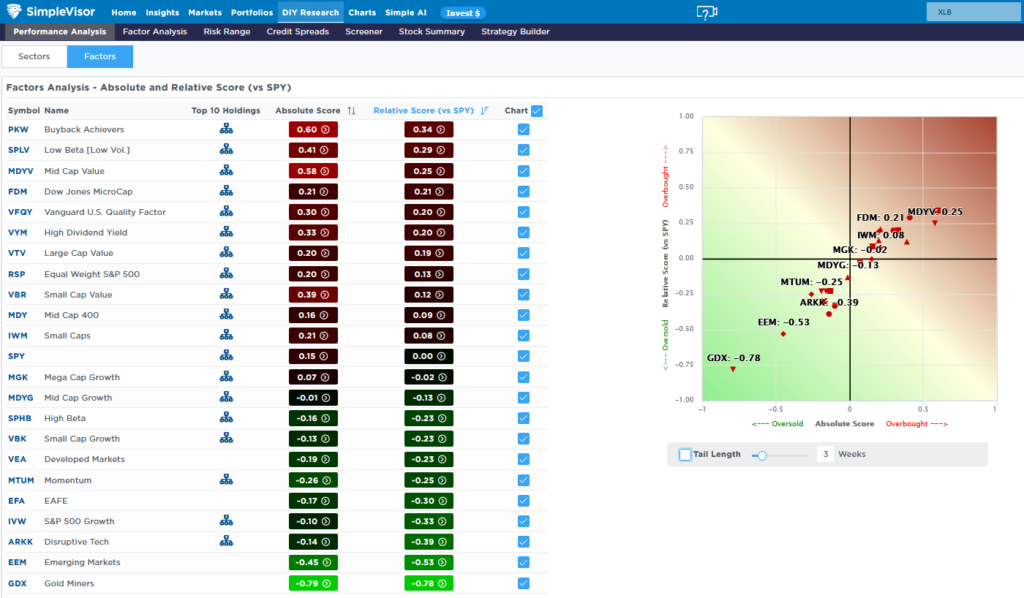This screenshot has height=598, width=1024.
Task: Sort by Relative Score descending icon
Action: [484, 110]
